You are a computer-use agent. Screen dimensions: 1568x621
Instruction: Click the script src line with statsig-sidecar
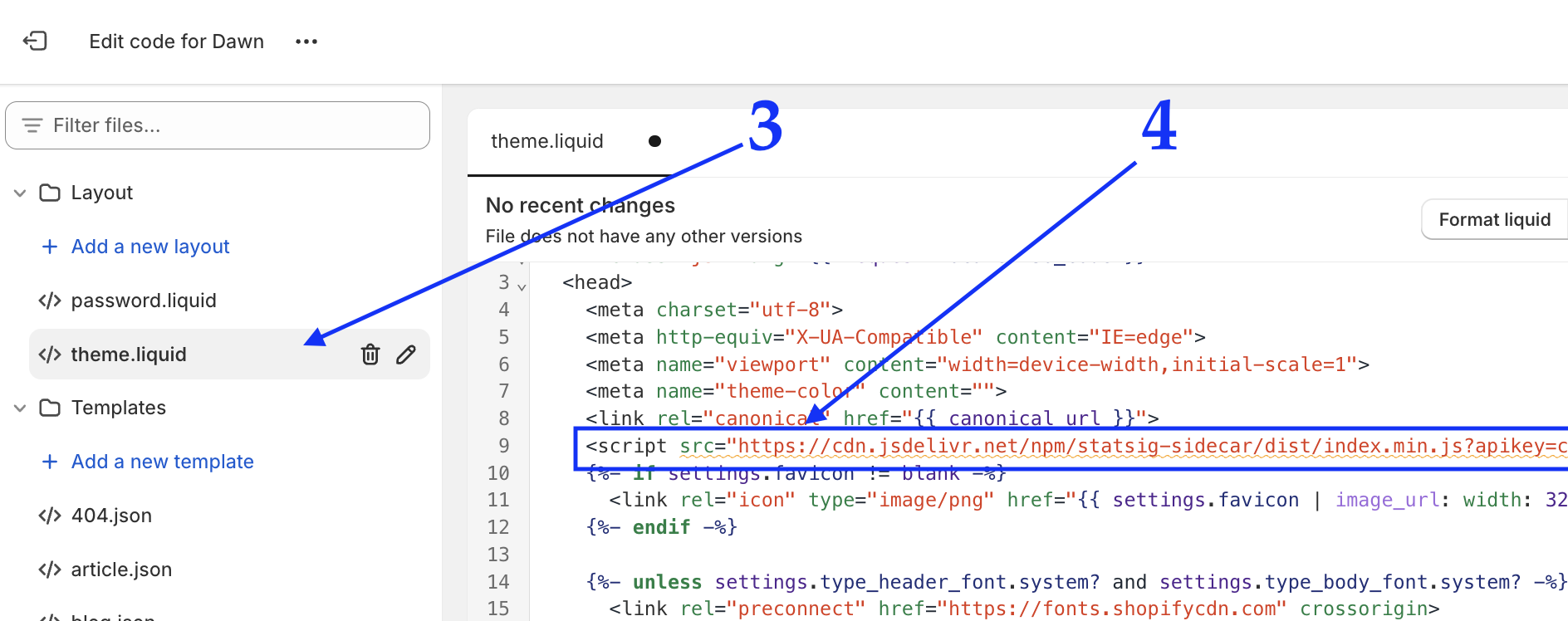coord(1076,446)
